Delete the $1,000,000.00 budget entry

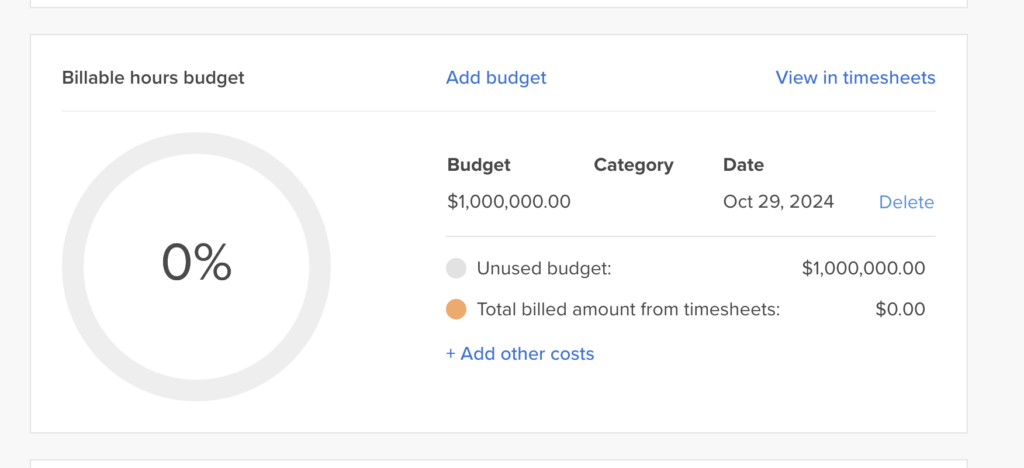click(x=906, y=202)
